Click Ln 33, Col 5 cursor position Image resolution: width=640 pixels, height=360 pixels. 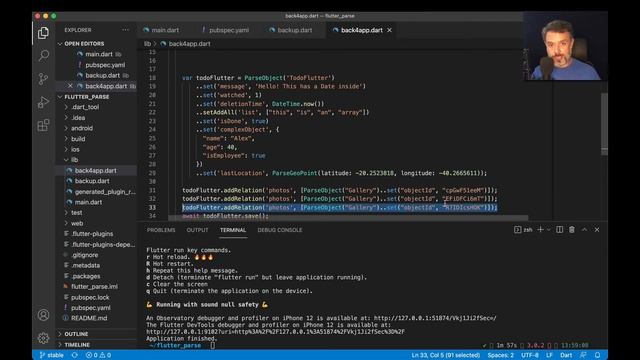point(445,355)
